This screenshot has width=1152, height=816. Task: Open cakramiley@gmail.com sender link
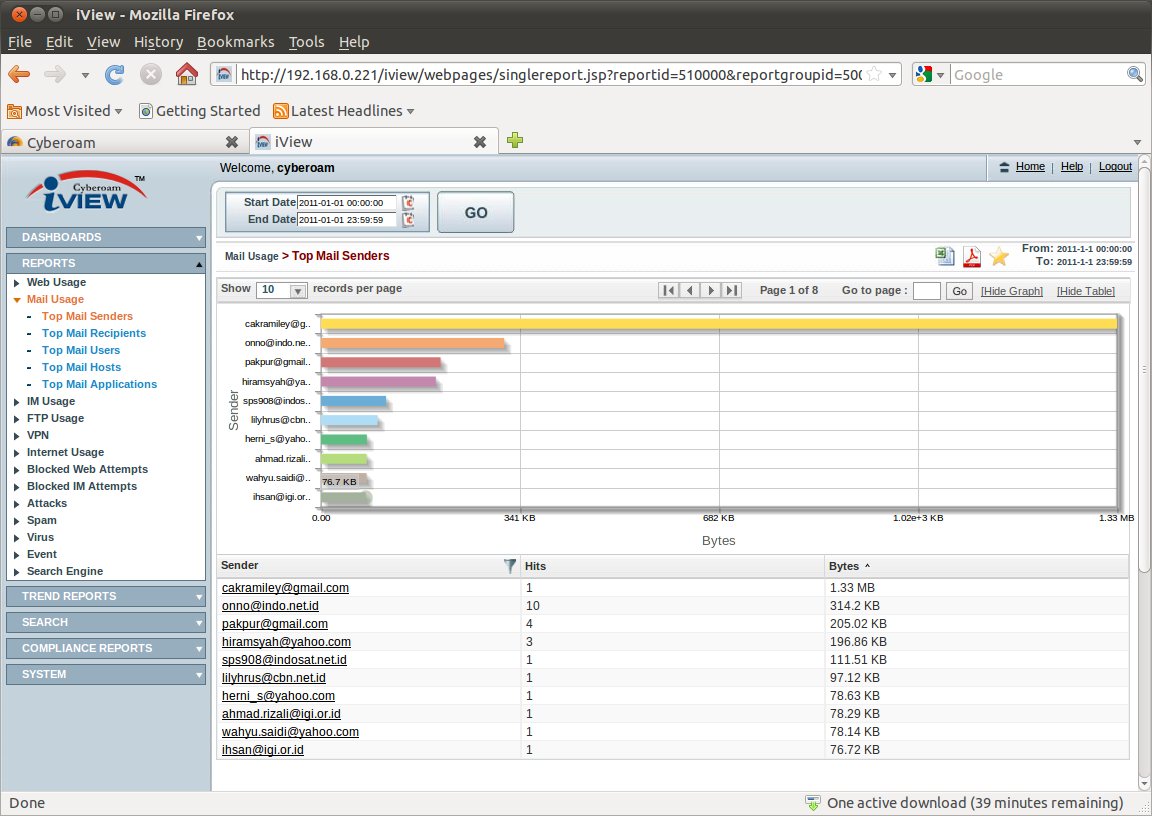coord(285,588)
